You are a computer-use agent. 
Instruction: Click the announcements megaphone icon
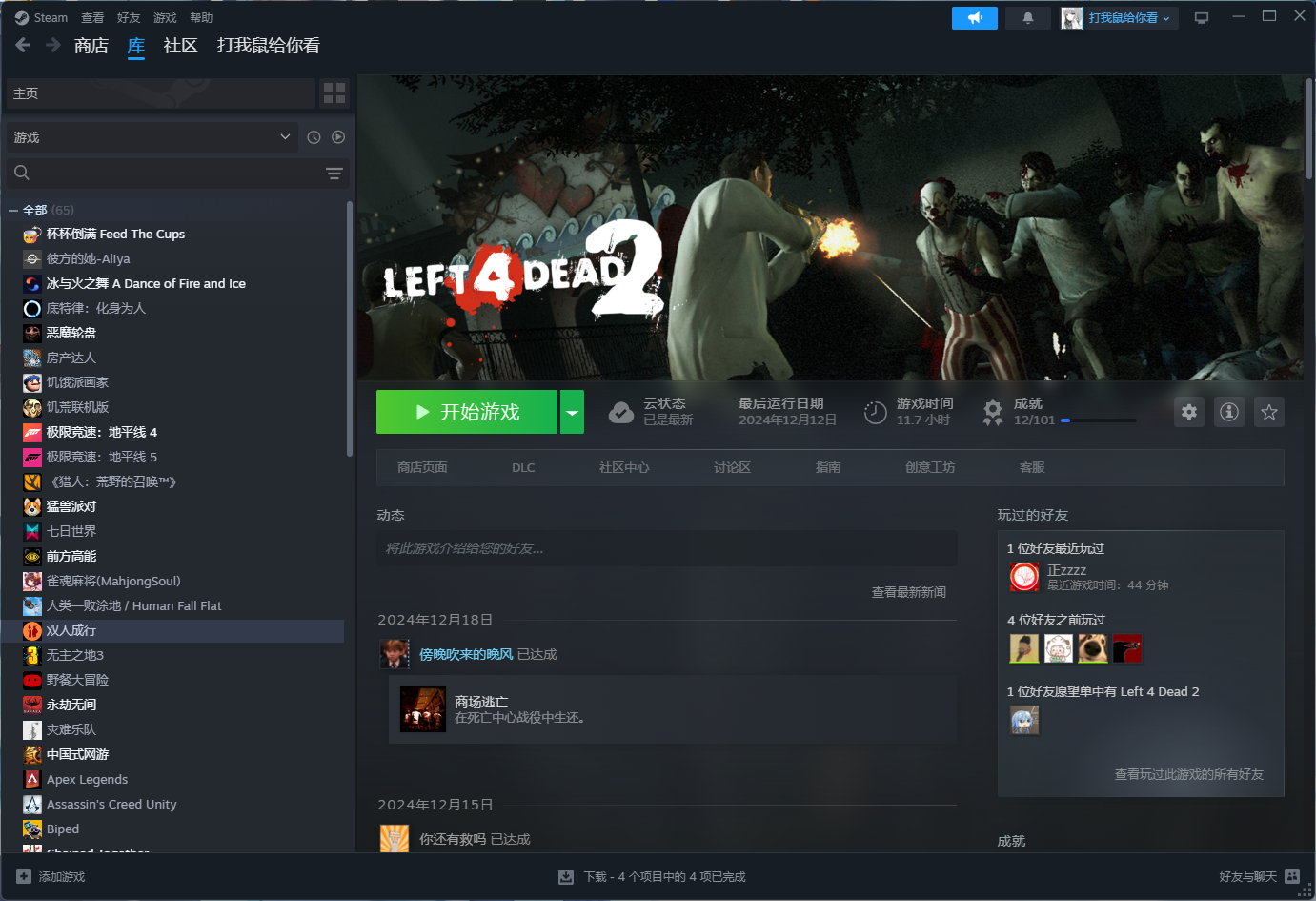(975, 18)
